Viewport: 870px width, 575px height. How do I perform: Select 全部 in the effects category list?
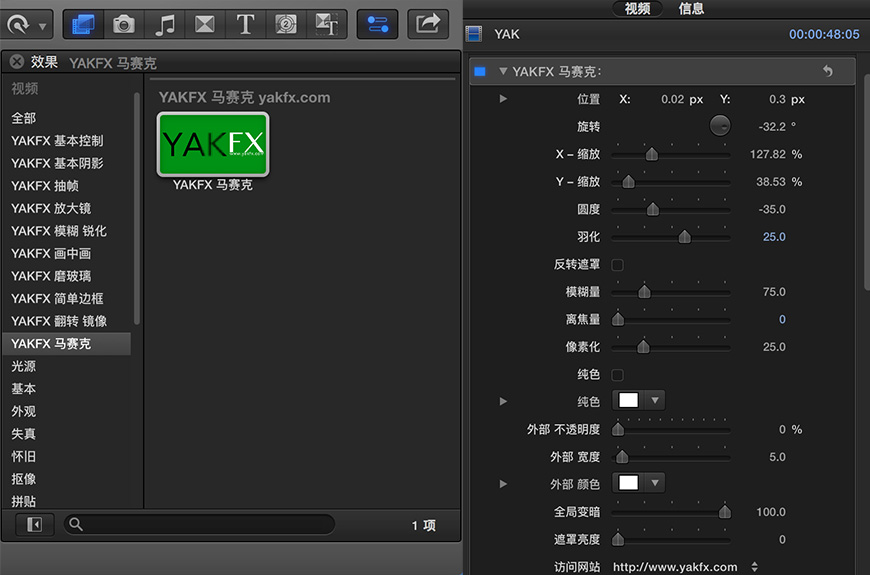[x=23, y=118]
